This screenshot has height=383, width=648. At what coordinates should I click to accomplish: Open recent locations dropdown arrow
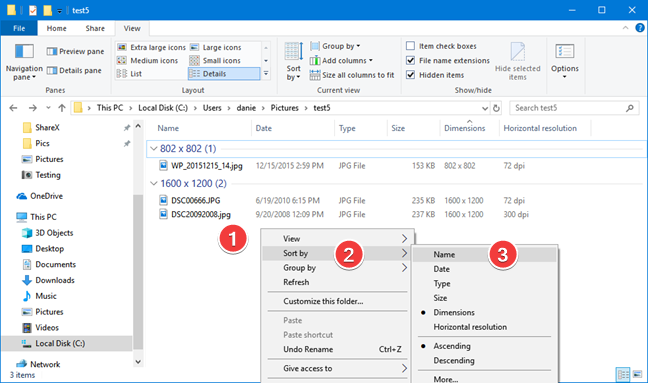[x=48, y=108]
